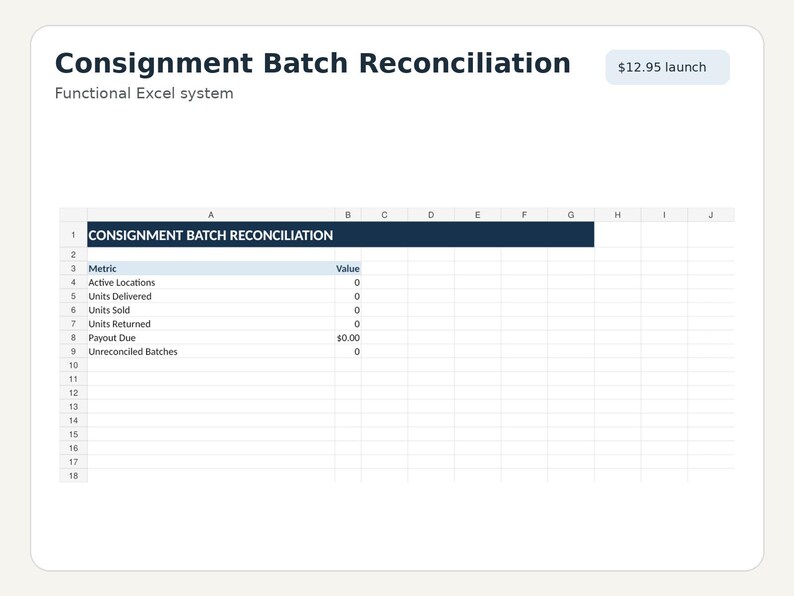794x596 pixels.
Task: Select column J header
Action: coord(710,215)
